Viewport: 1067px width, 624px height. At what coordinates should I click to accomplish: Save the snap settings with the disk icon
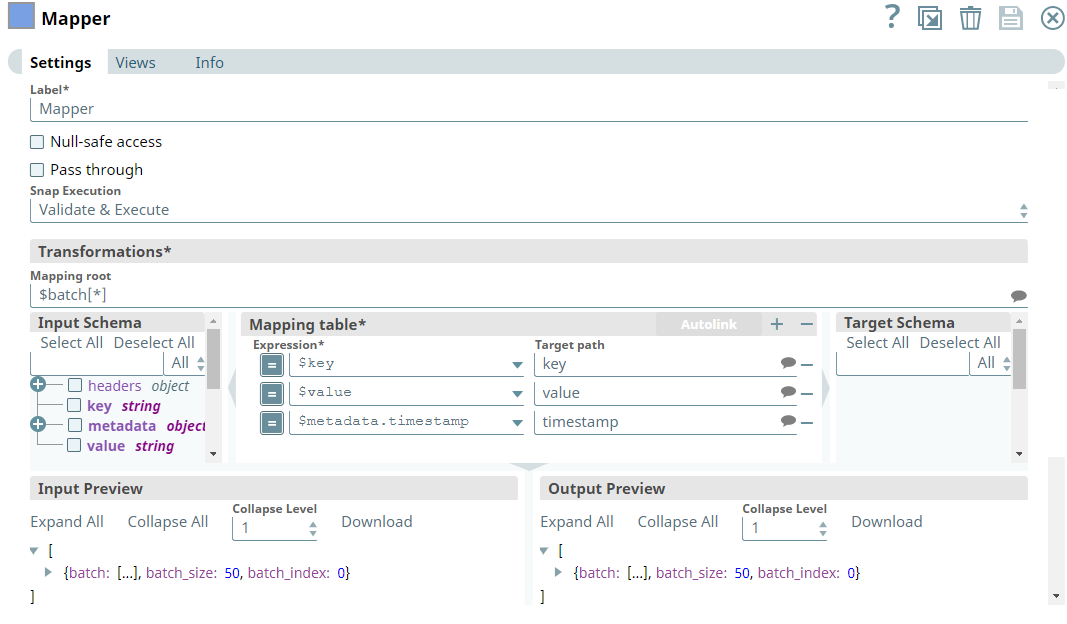[1010, 17]
